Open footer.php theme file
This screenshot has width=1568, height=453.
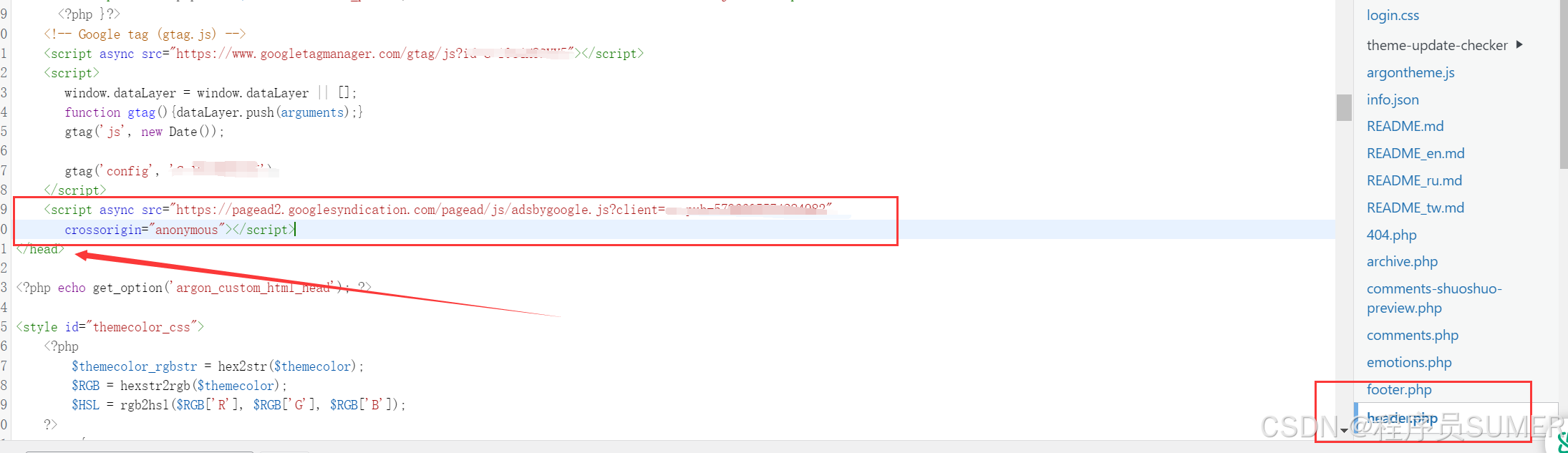1398,390
